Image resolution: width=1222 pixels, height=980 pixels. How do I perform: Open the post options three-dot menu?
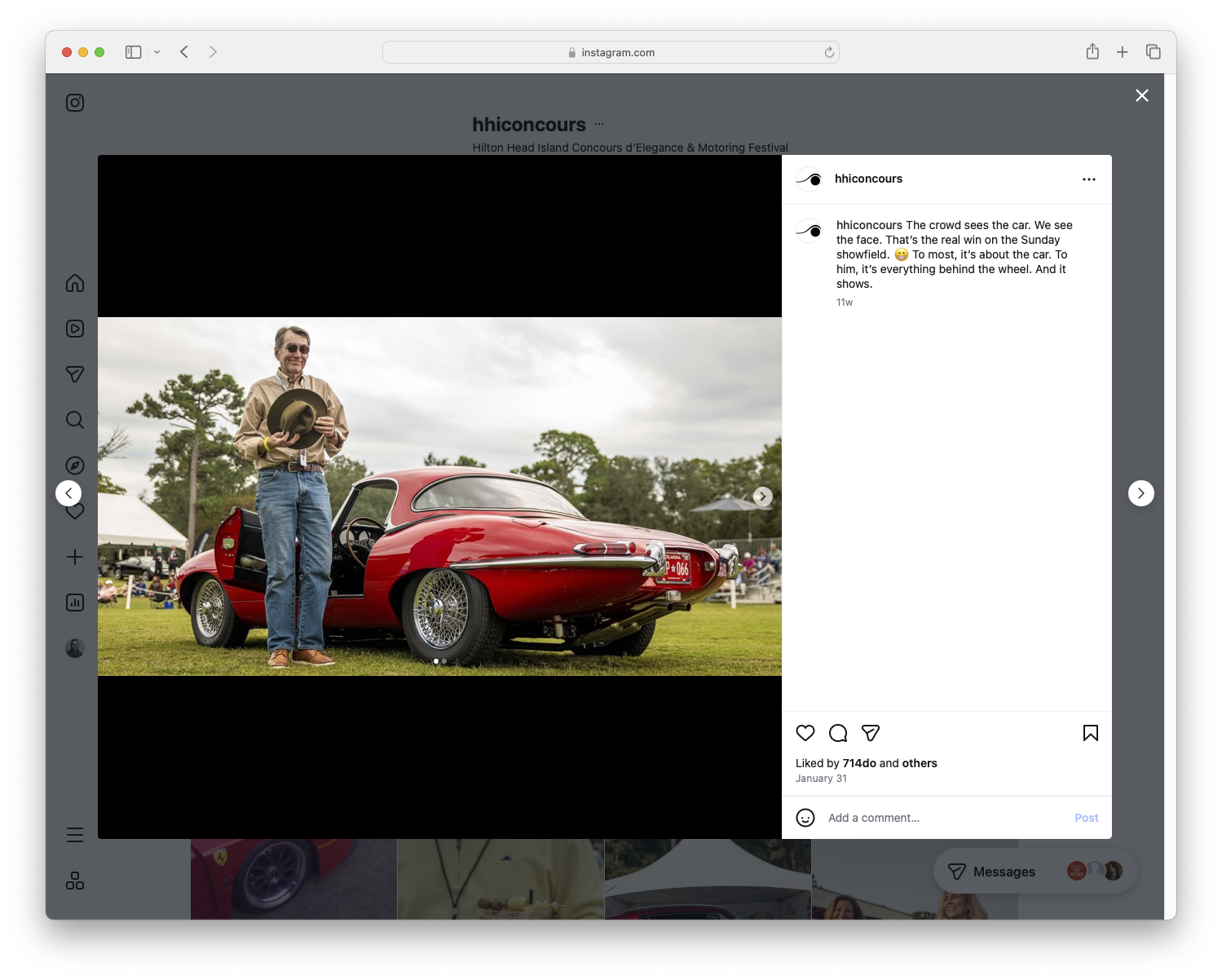tap(1089, 179)
